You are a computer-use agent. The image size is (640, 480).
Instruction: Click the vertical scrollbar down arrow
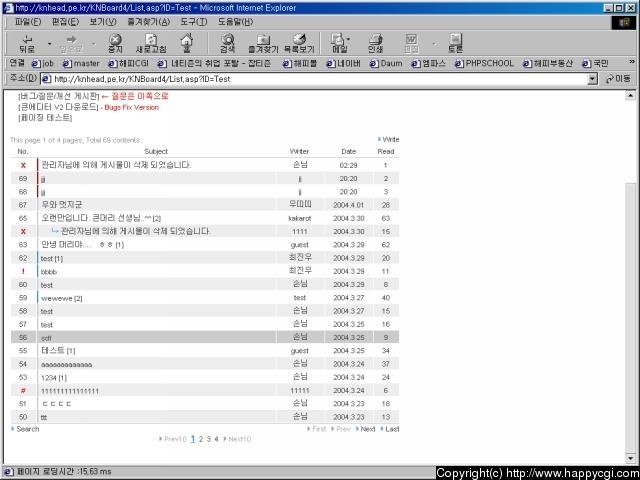pyautogui.click(x=630, y=459)
